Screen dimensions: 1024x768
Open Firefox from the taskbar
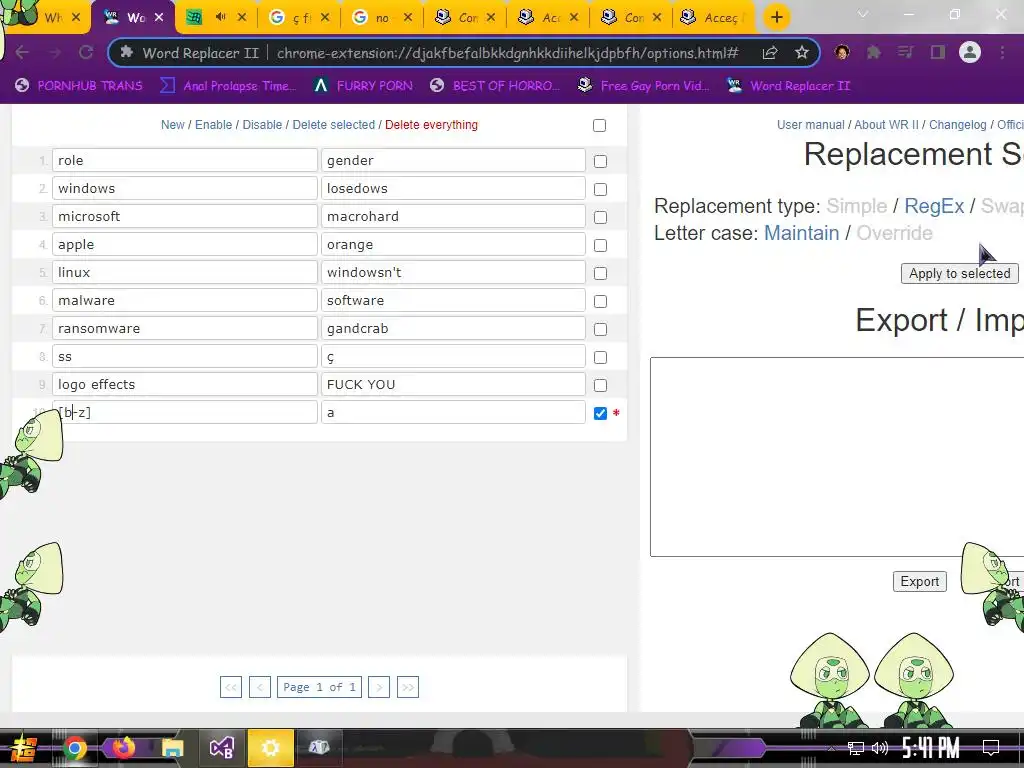tap(123, 747)
